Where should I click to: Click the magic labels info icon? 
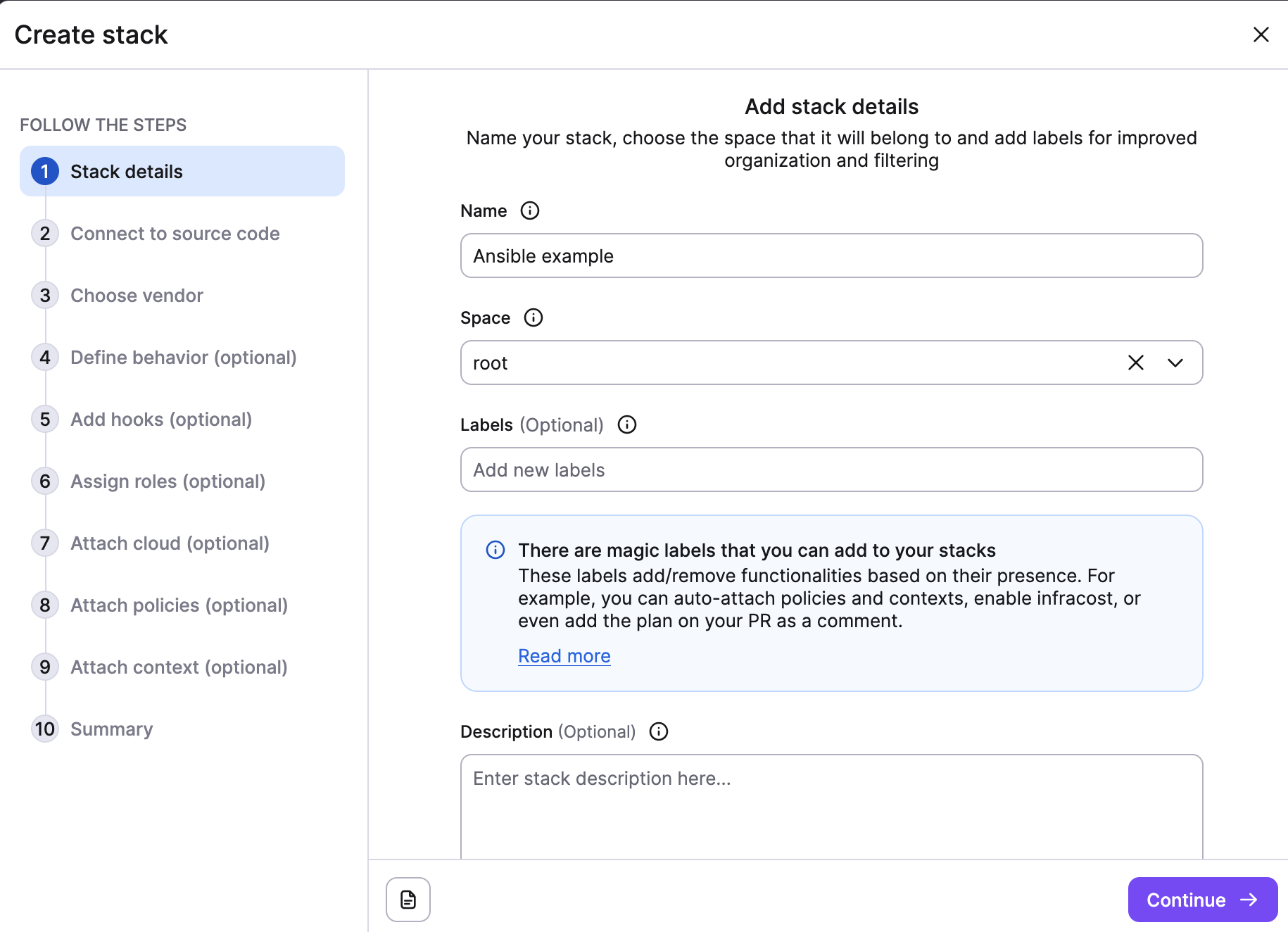click(495, 550)
